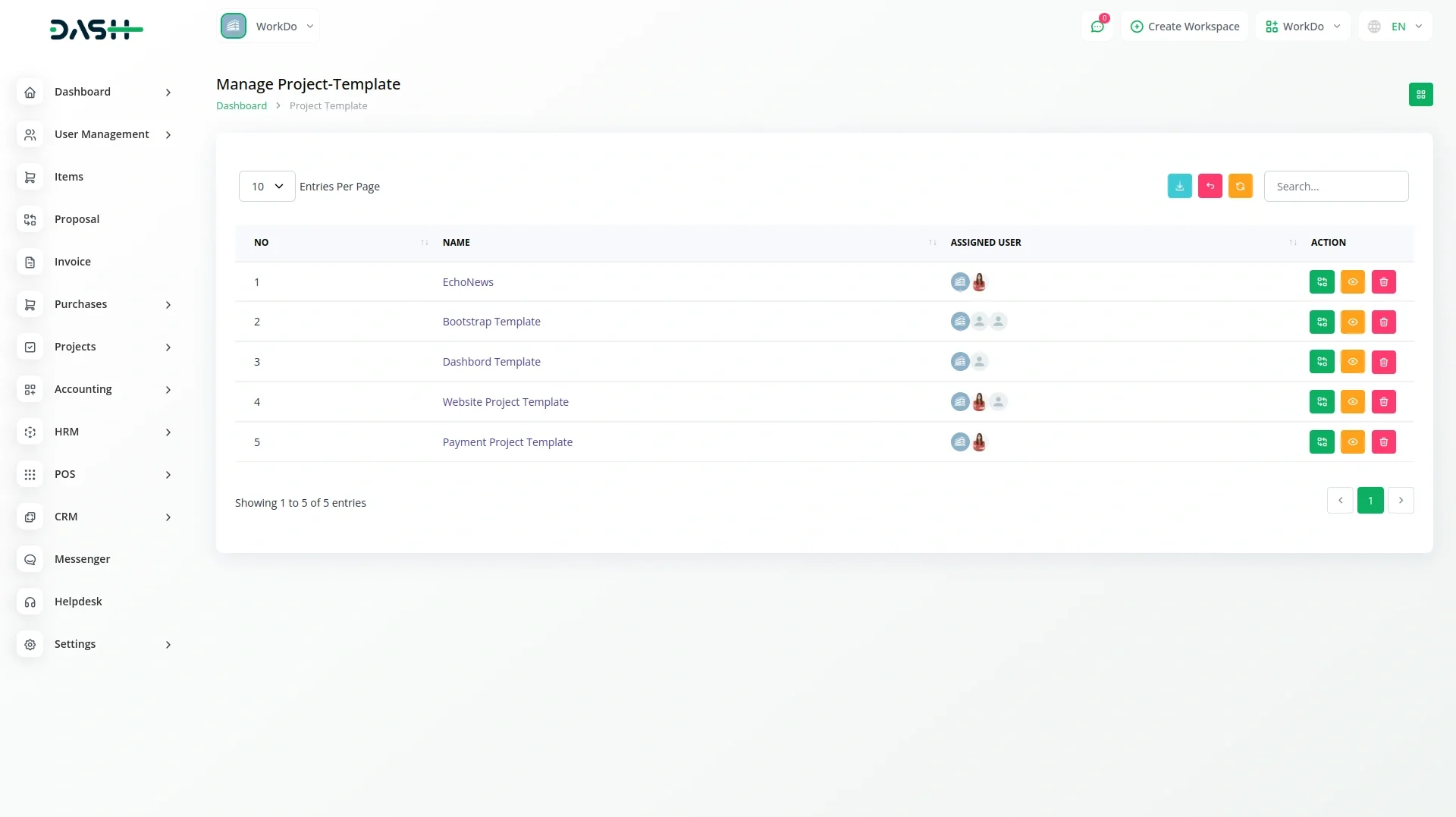Click green convert icon for Bootstrap Template
This screenshot has height=817, width=1456.
click(x=1322, y=322)
